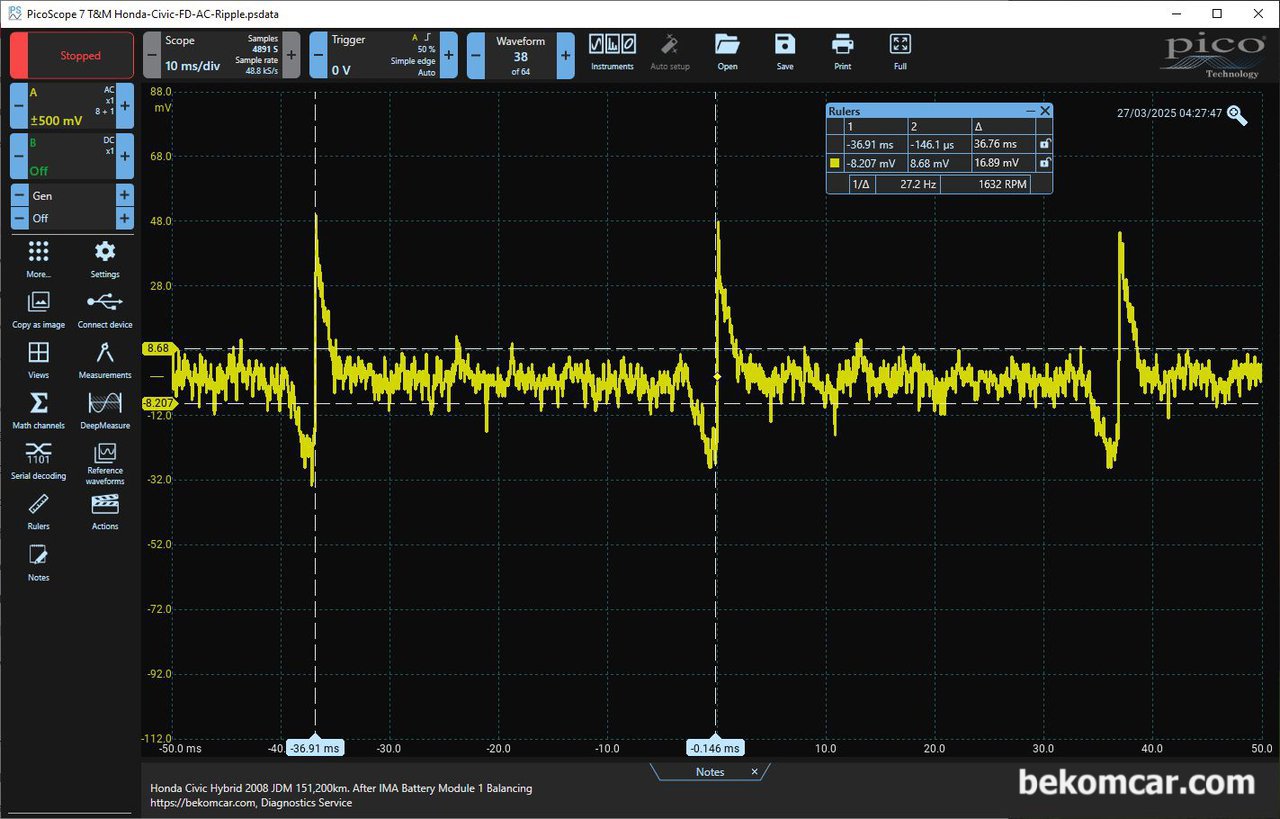Open Channel A ±500 mV options
This screenshot has width=1280, height=819.
coord(72,106)
